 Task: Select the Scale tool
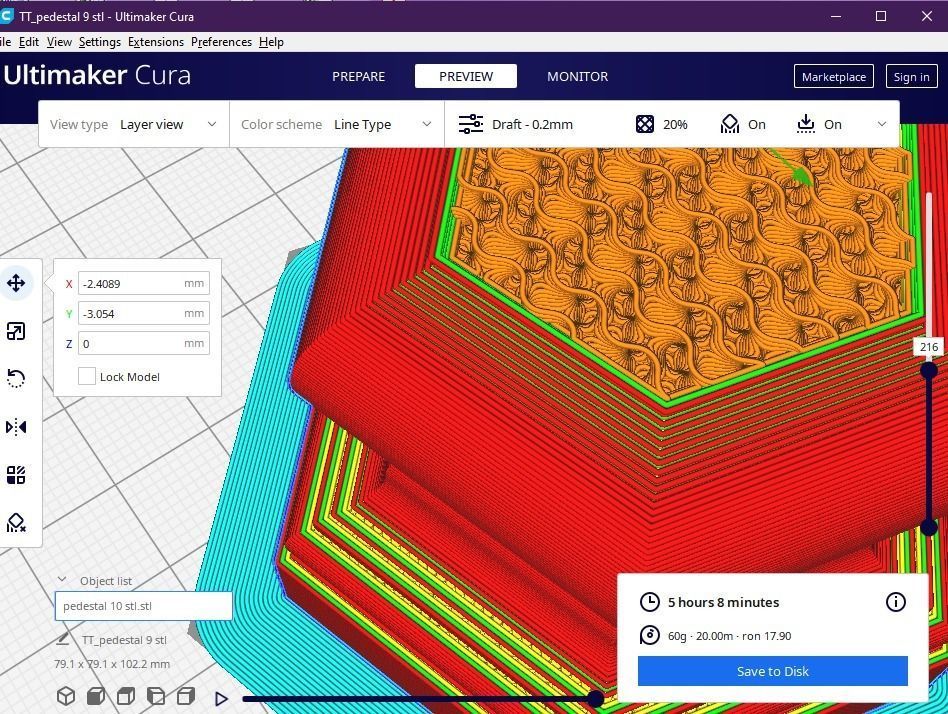[16, 331]
